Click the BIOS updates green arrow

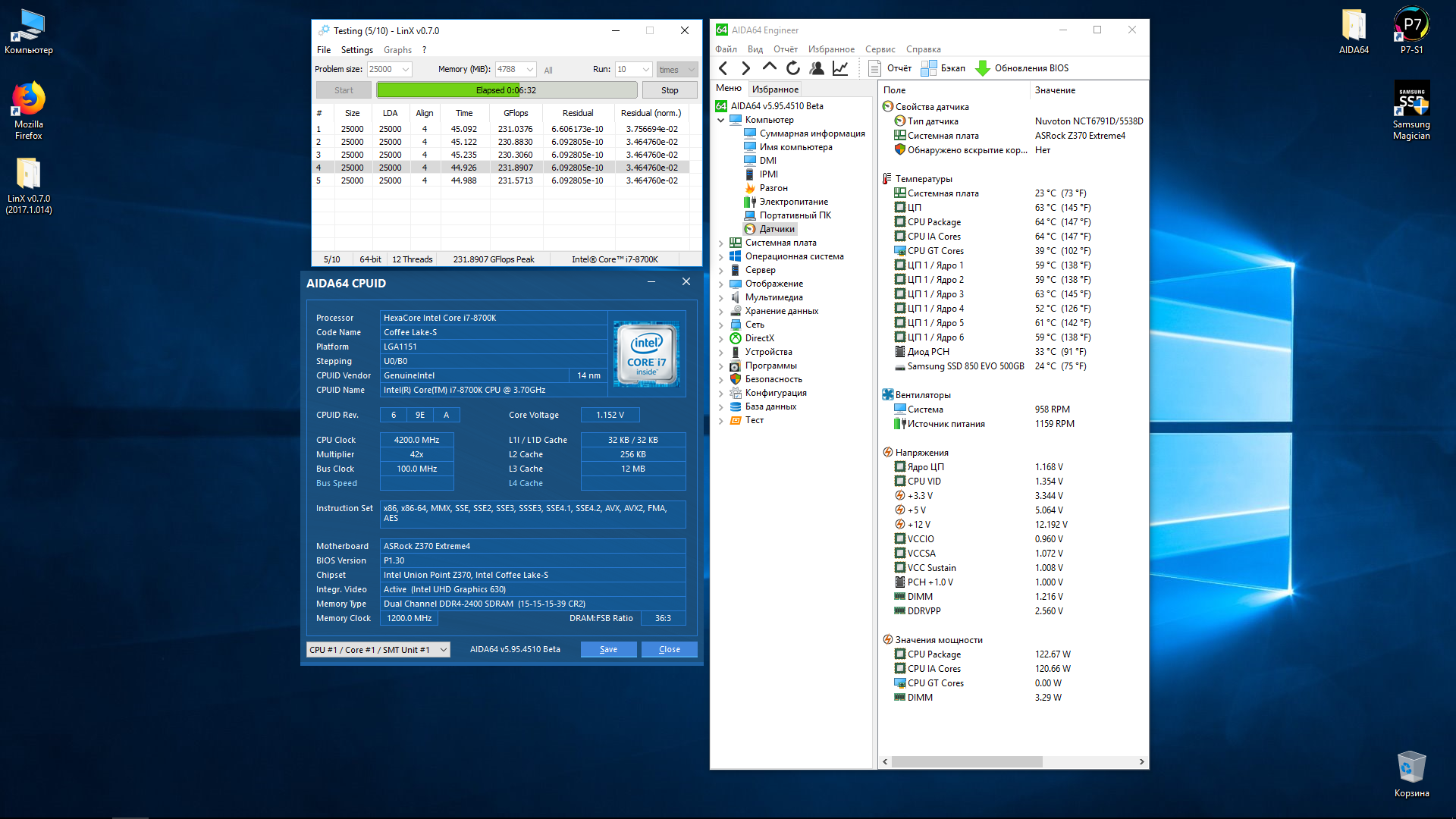[983, 68]
